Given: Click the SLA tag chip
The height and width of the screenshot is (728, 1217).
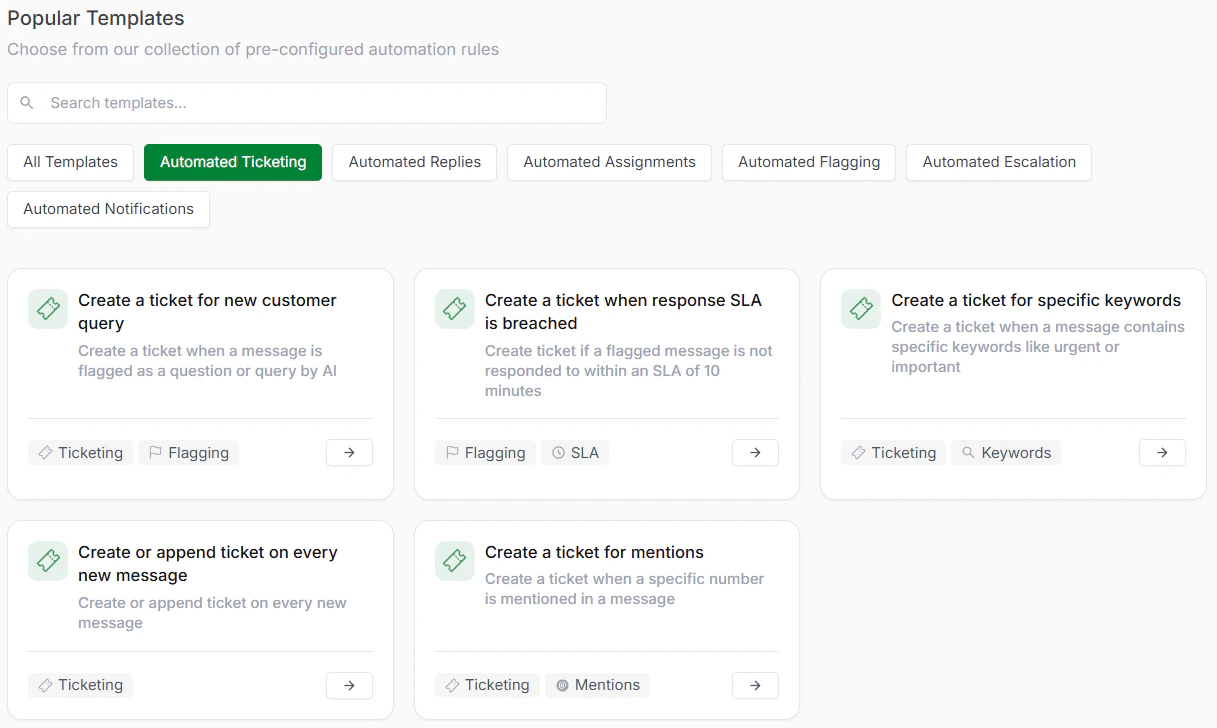Looking at the screenshot, I should coord(575,453).
